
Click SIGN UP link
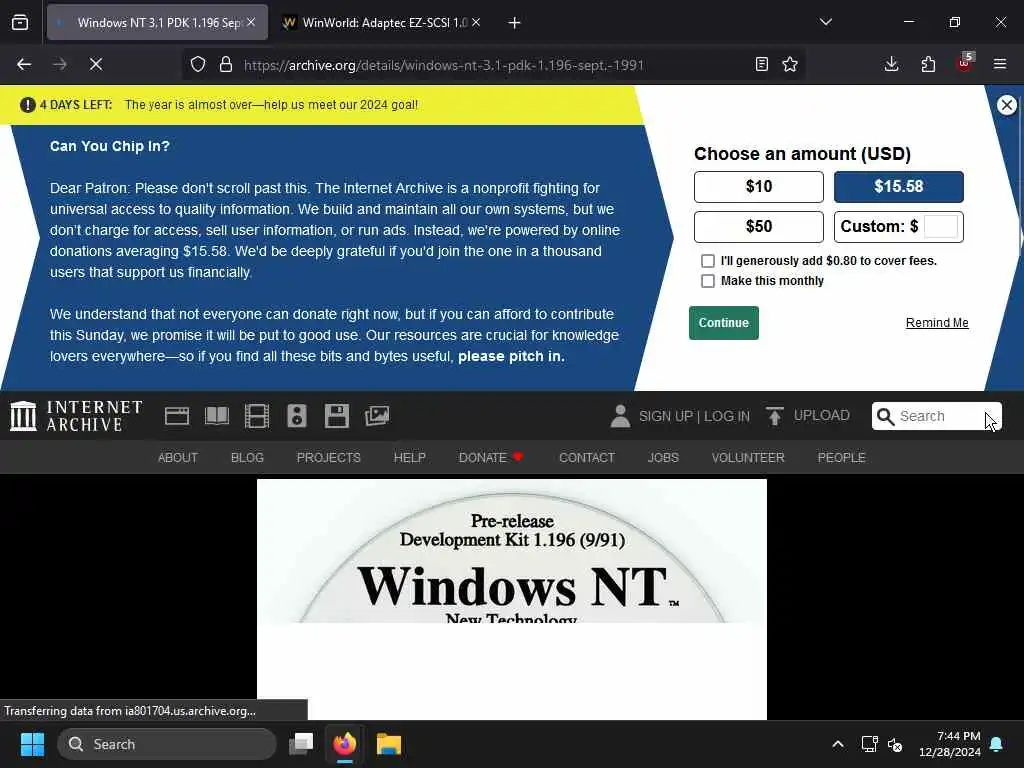pyautogui.click(x=666, y=416)
